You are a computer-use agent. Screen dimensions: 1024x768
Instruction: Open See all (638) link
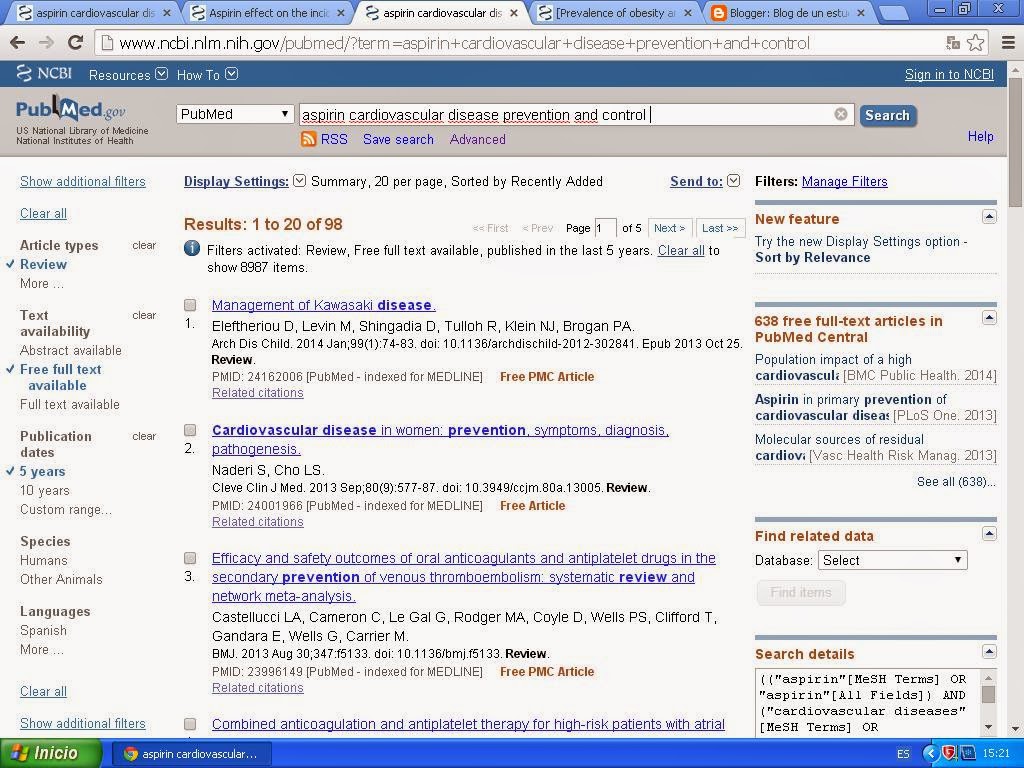point(956,481)
